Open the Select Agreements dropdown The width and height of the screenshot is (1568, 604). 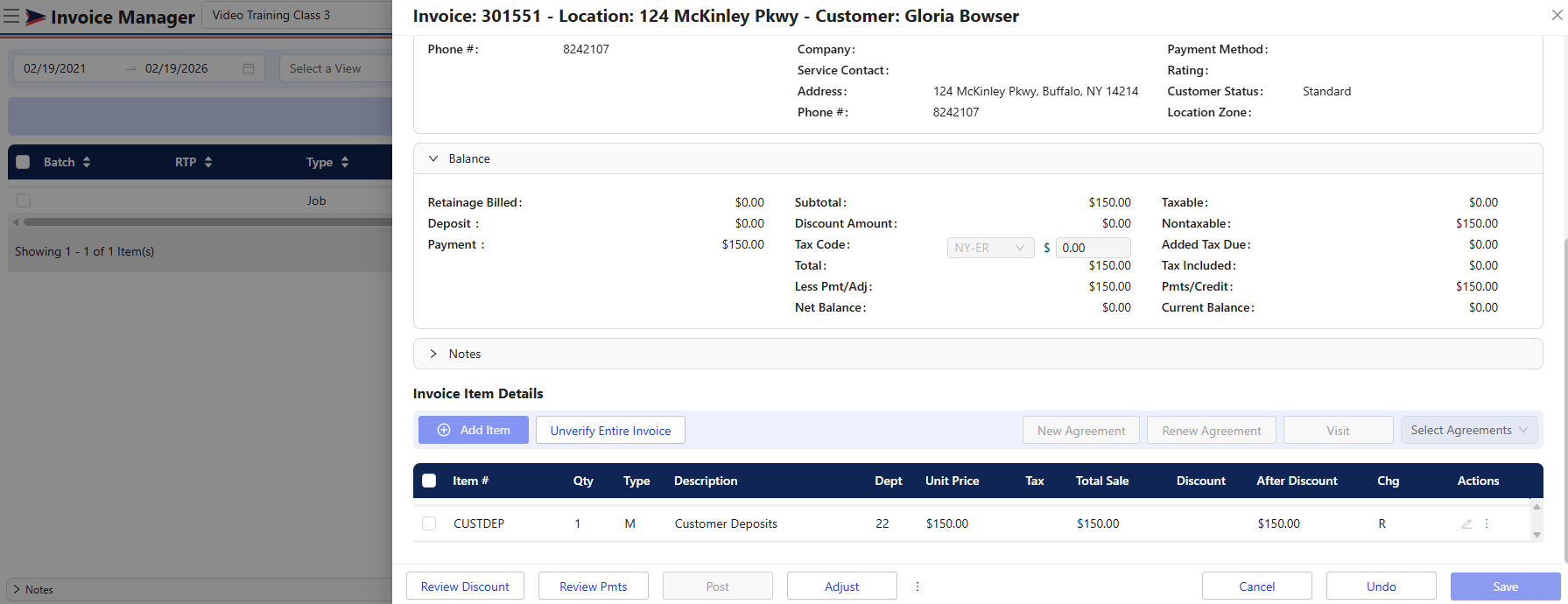pyautogui.click(x=1468, y=430)
